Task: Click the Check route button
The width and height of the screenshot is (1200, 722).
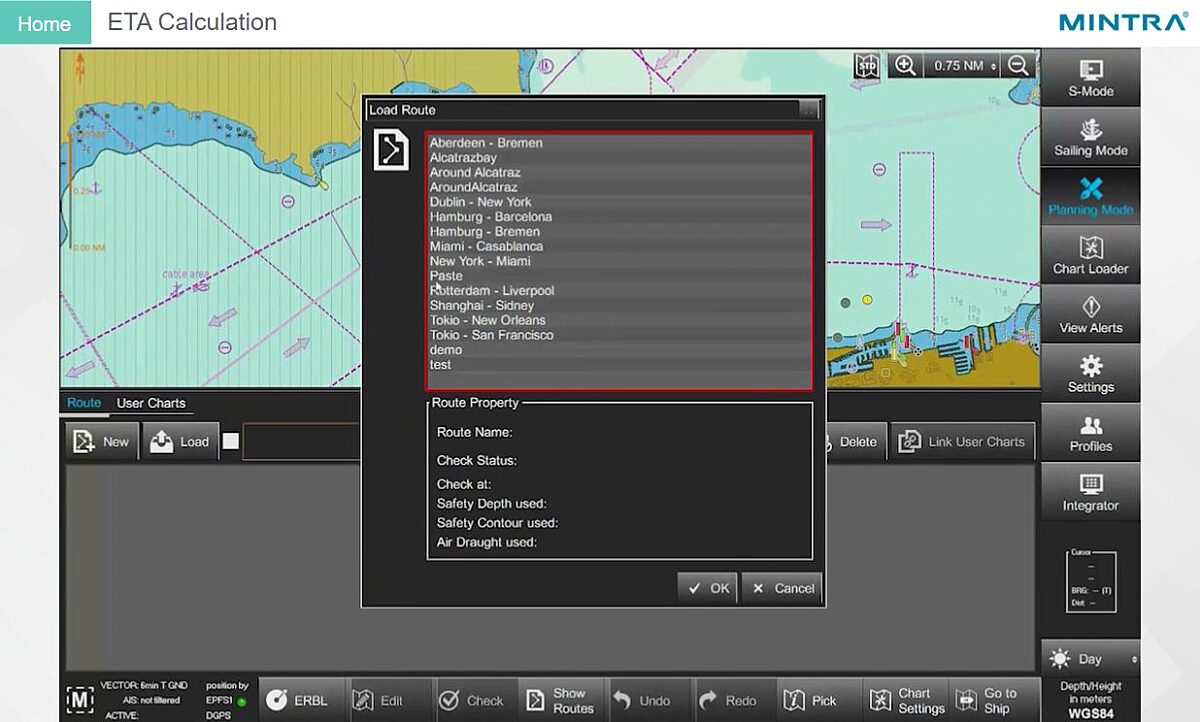Action: pyautogui.click(x=473, y=700)
